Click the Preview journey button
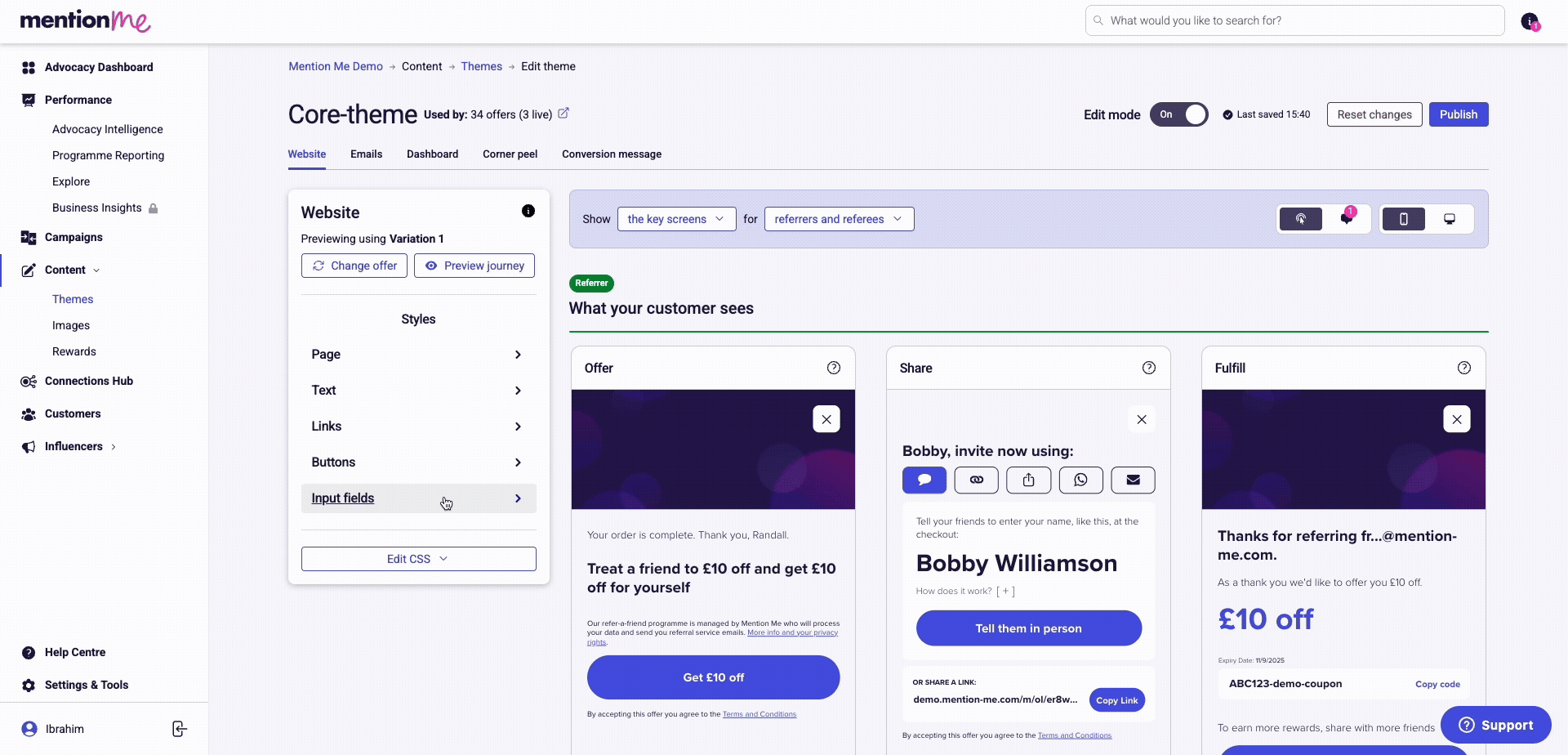This screenshot has height=755, width=1568. (474, 266)
